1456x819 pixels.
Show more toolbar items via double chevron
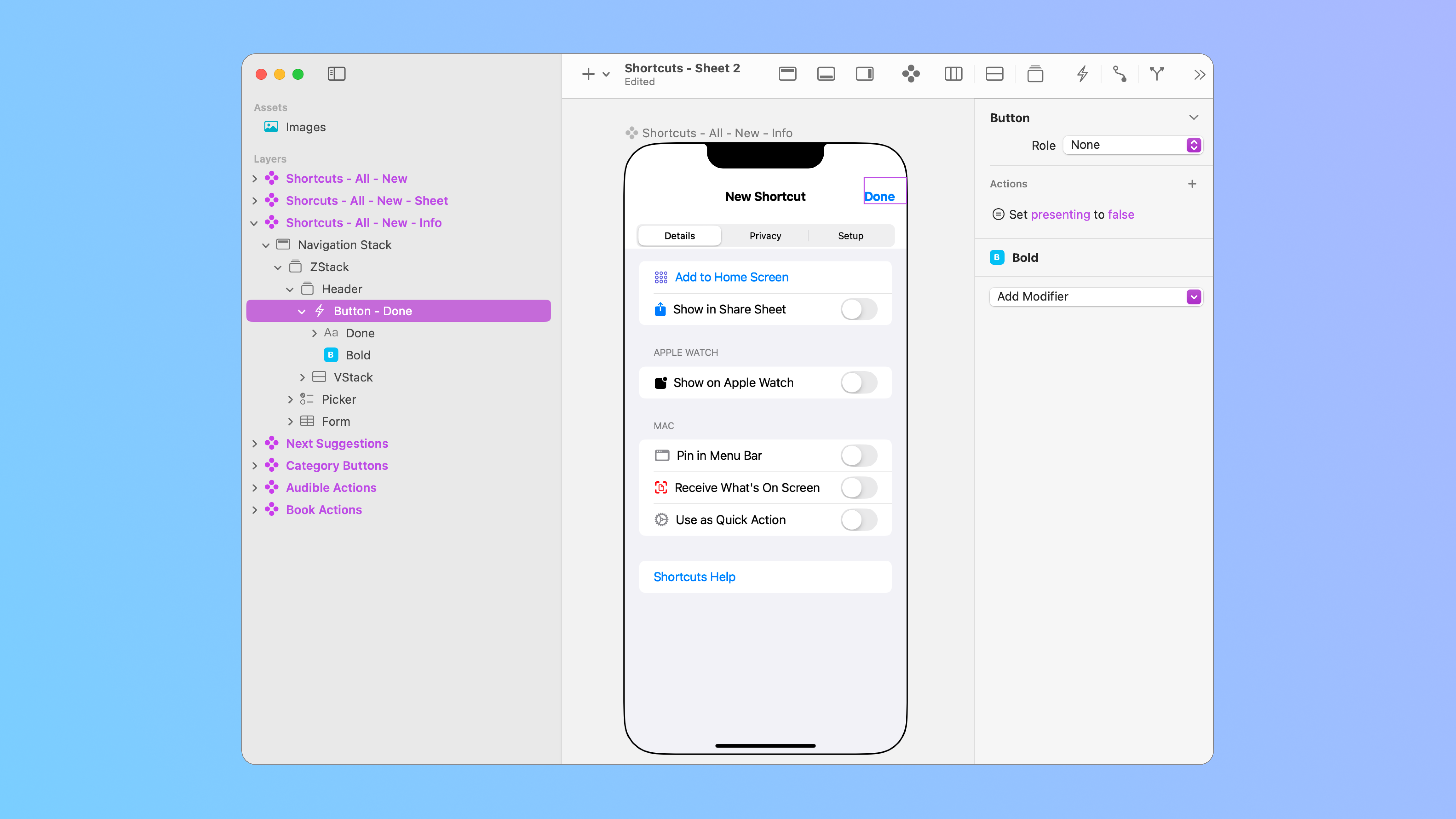click(1199, 75)
